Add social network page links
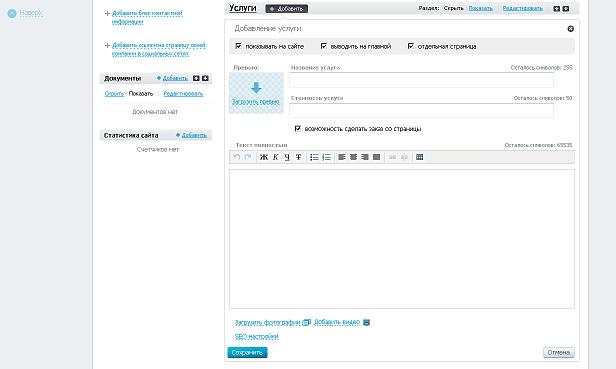 tap(159, 50)
